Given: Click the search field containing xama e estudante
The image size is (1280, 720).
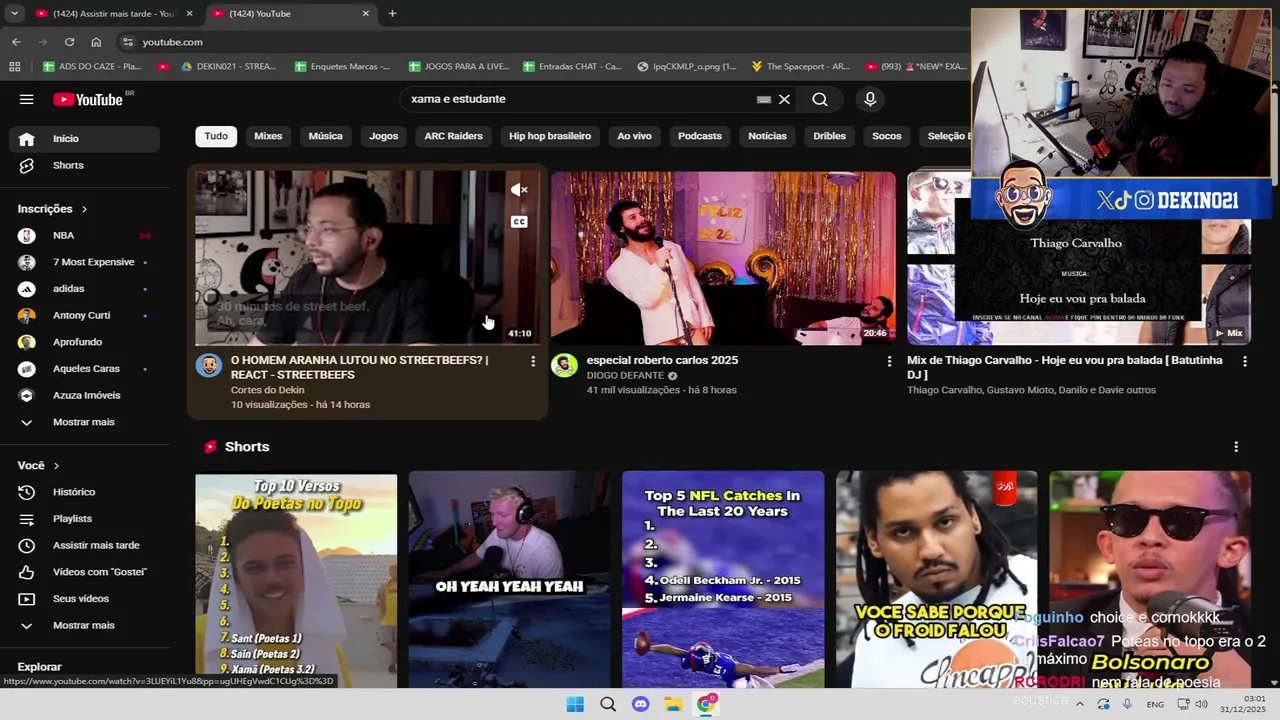Looking at the screenshot, I should click(x=580, y=99).
